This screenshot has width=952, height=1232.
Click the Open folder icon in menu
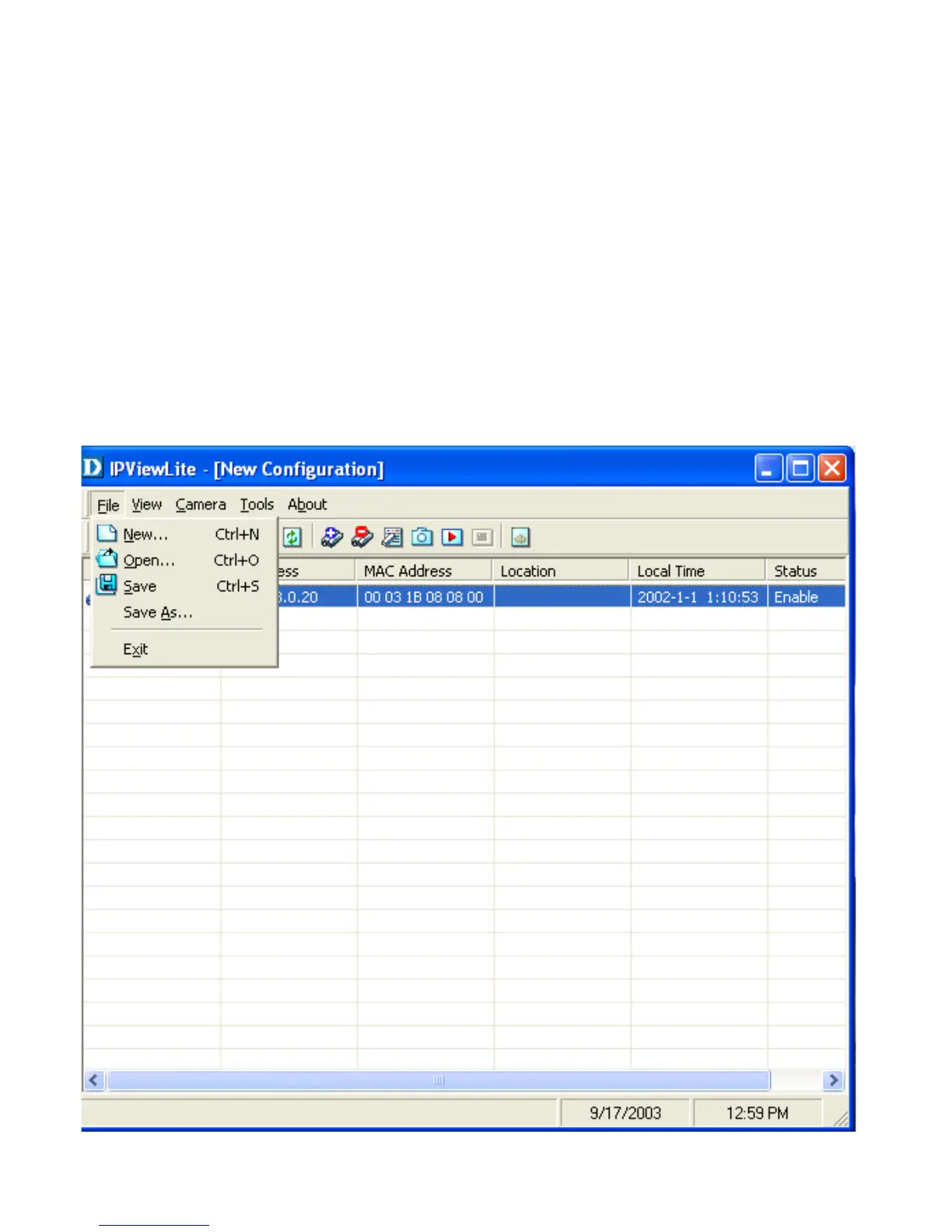pos(107,558)
